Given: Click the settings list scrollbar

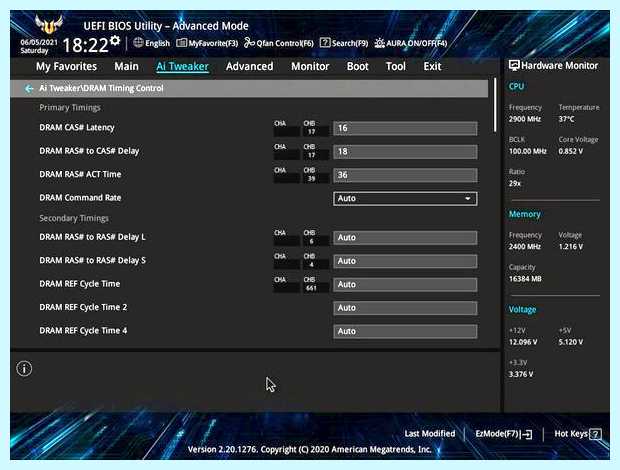Looking at the screenshot, I should tap(495, 105).
